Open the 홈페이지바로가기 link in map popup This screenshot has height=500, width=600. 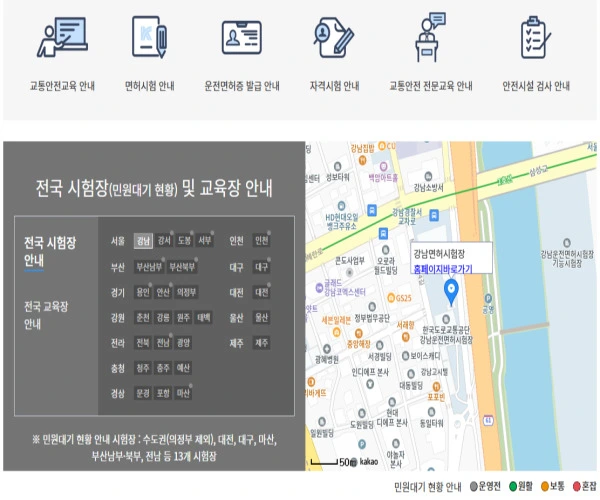pos(443,269)
